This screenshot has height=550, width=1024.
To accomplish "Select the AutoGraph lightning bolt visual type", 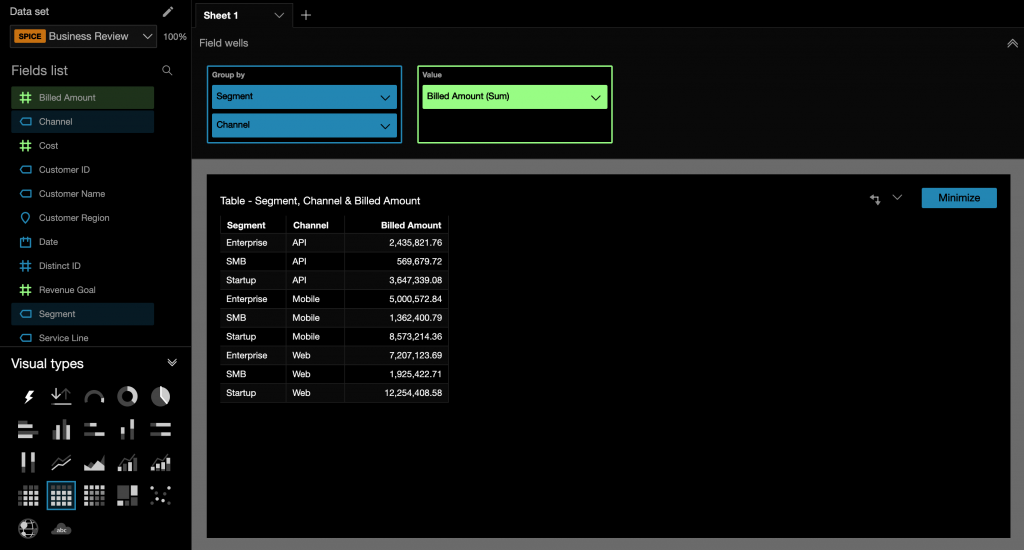I will point(28,397).
